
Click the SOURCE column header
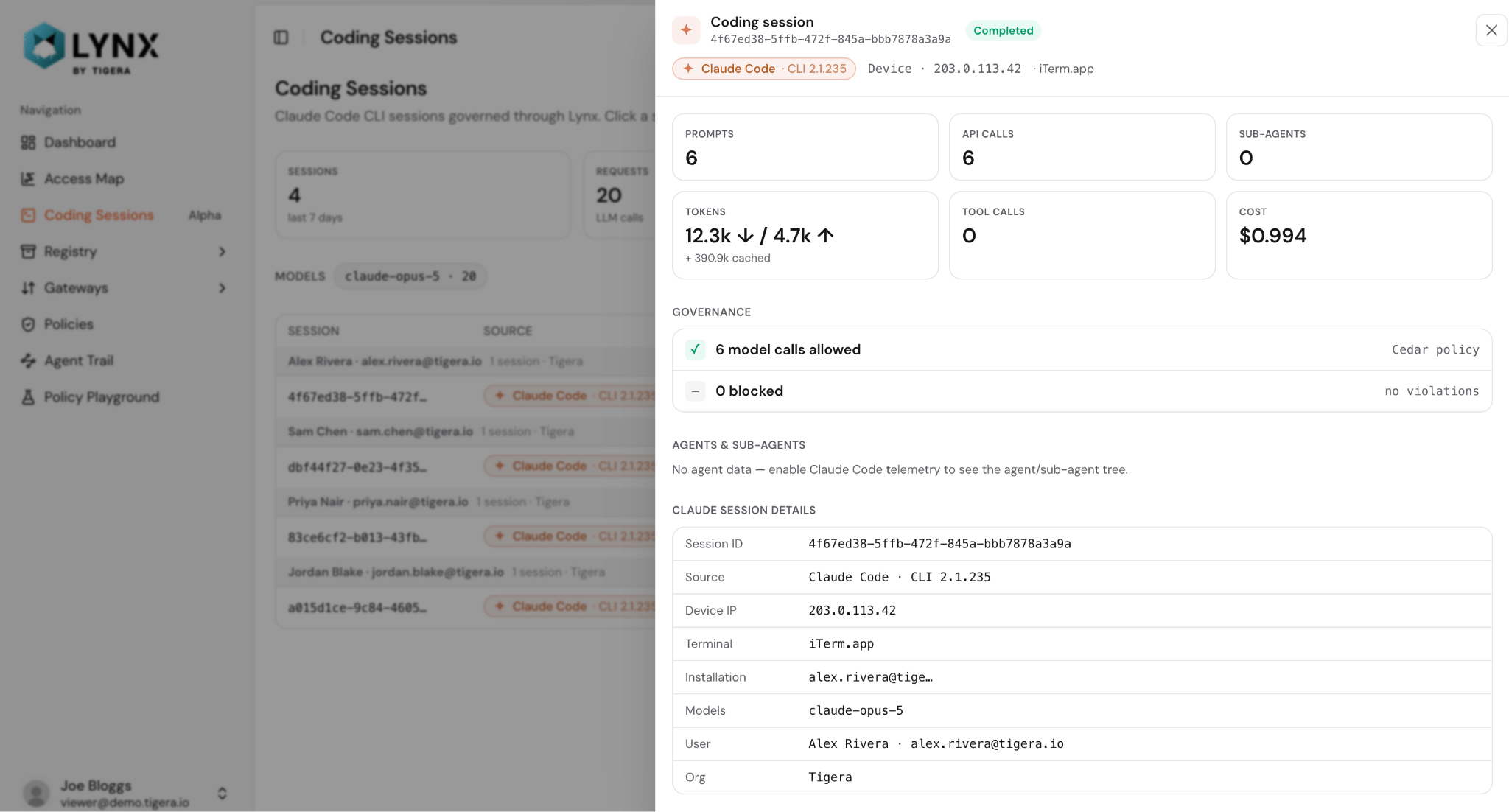tap(508, 331)
